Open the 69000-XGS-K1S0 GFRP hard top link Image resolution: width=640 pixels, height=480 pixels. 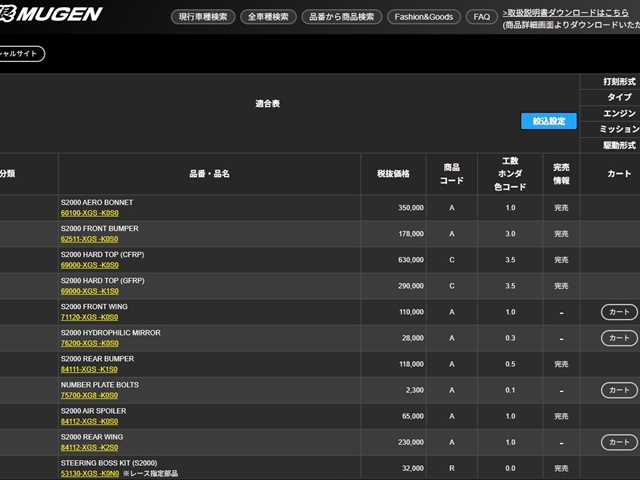point(89,291)
